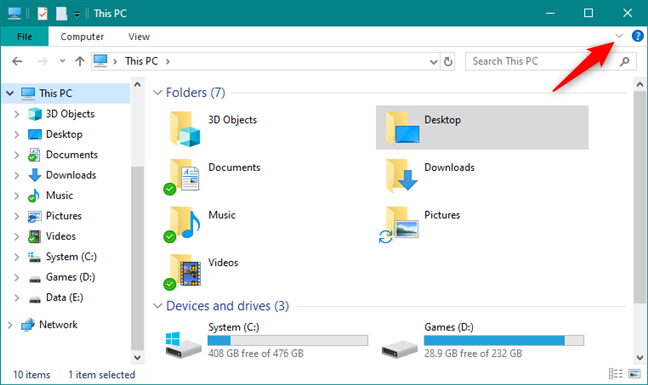Click the chevron after This PC breadcrumb
648x385 pixels.
(168, 62)
